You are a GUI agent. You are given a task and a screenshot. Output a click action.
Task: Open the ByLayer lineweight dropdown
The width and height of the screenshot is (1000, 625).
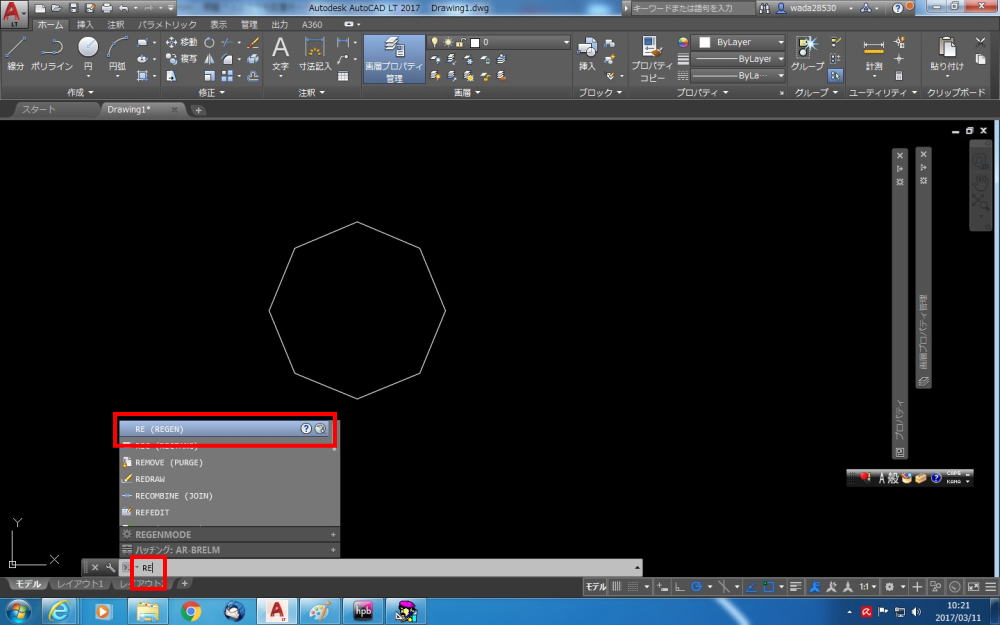point(780,59)
